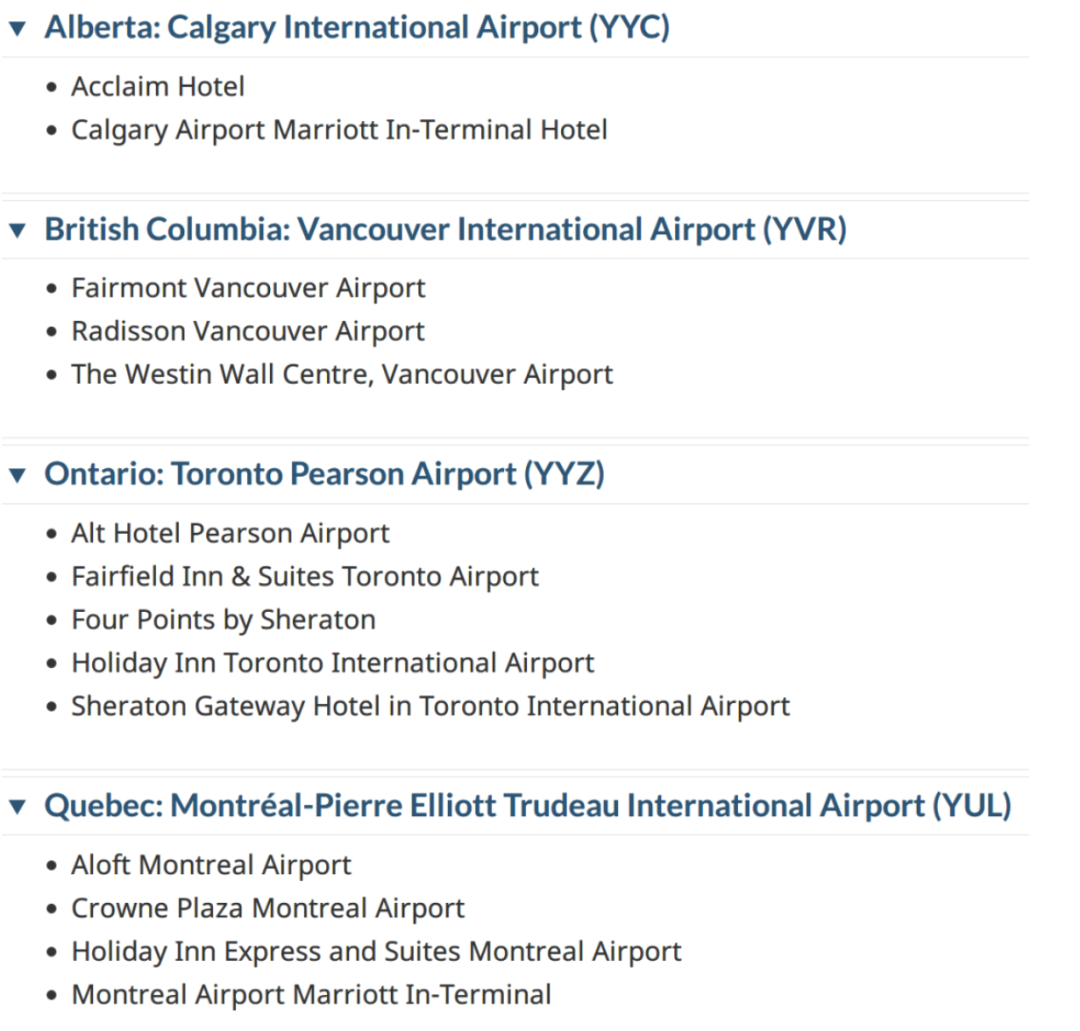Select Acclaim Hotel list entry
Viewport: 1080px width, 1031px height.
pos(157,87)
